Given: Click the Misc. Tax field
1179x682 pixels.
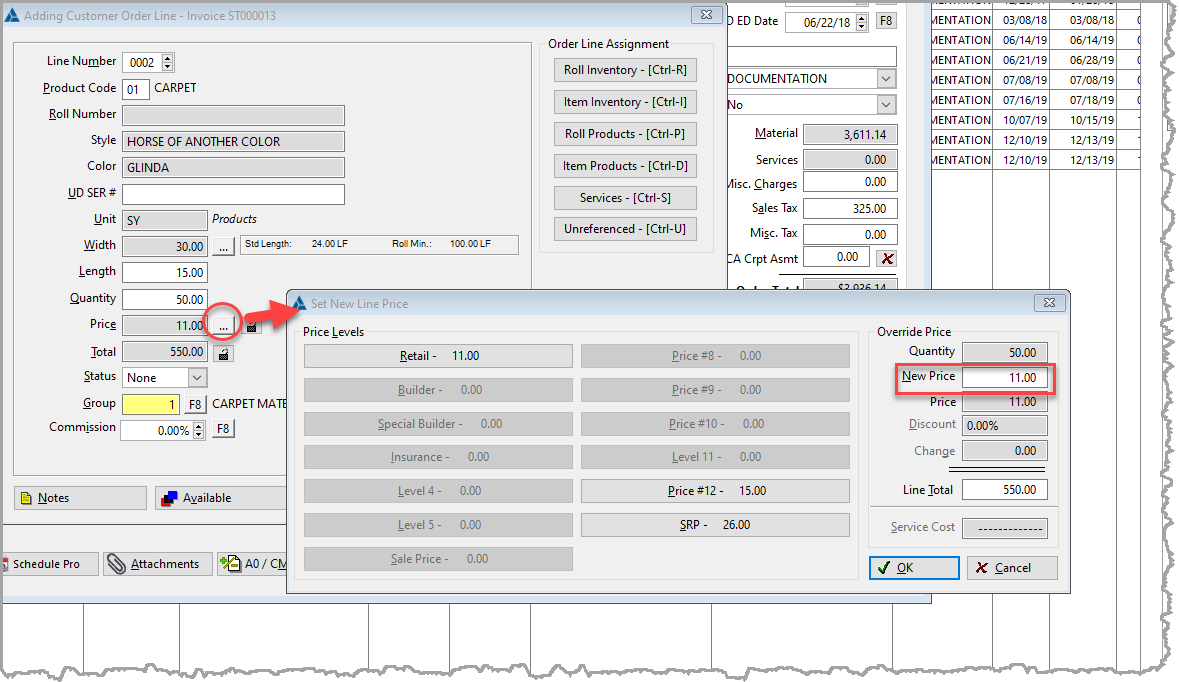Looking at the screenshot, I should [850, 235].
